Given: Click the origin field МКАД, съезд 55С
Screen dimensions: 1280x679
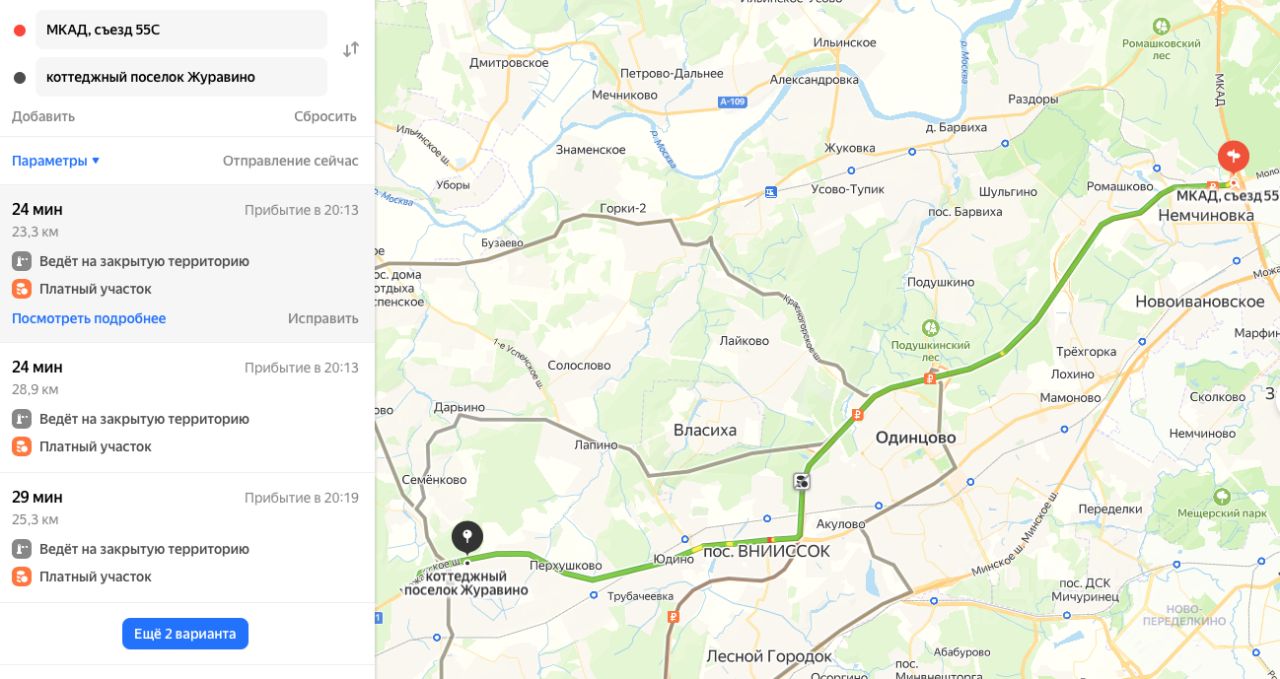Looking at the screenshot, I should click(181, 30).
